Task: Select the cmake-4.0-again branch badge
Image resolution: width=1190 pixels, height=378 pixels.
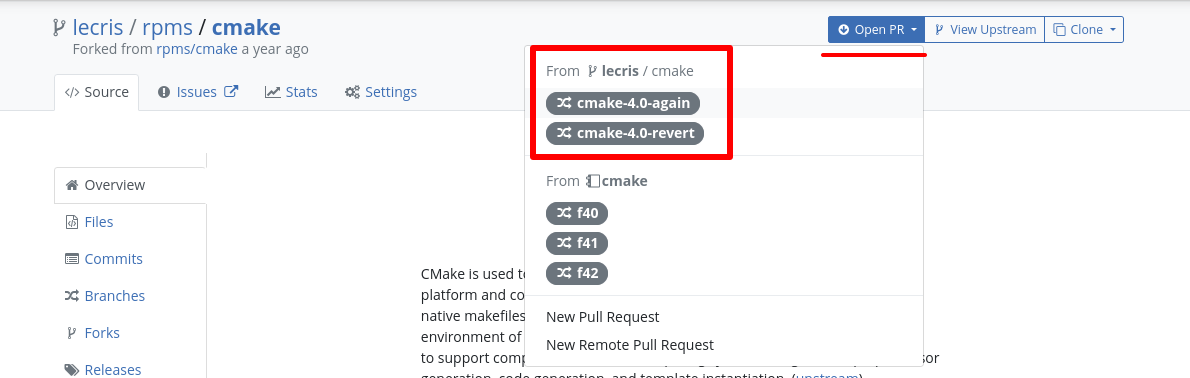Action: click(622, 103)
